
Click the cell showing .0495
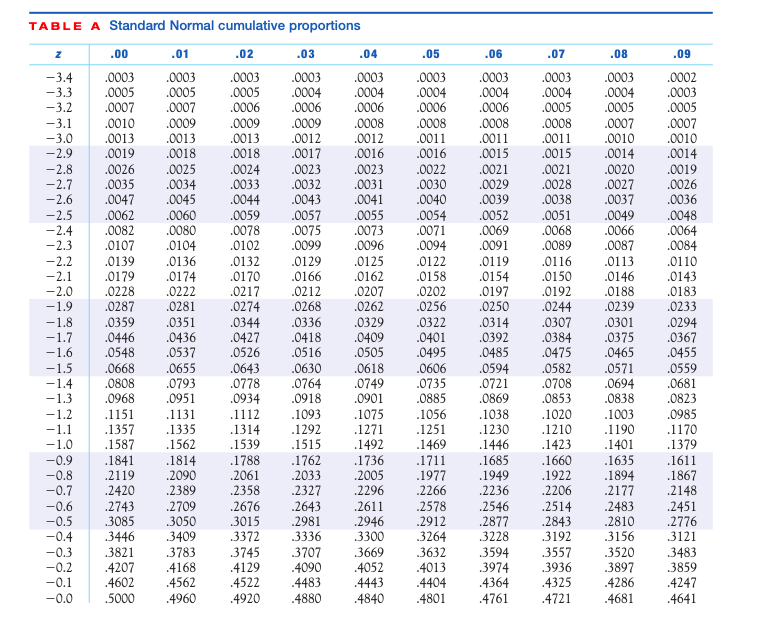tap(432, 353)
